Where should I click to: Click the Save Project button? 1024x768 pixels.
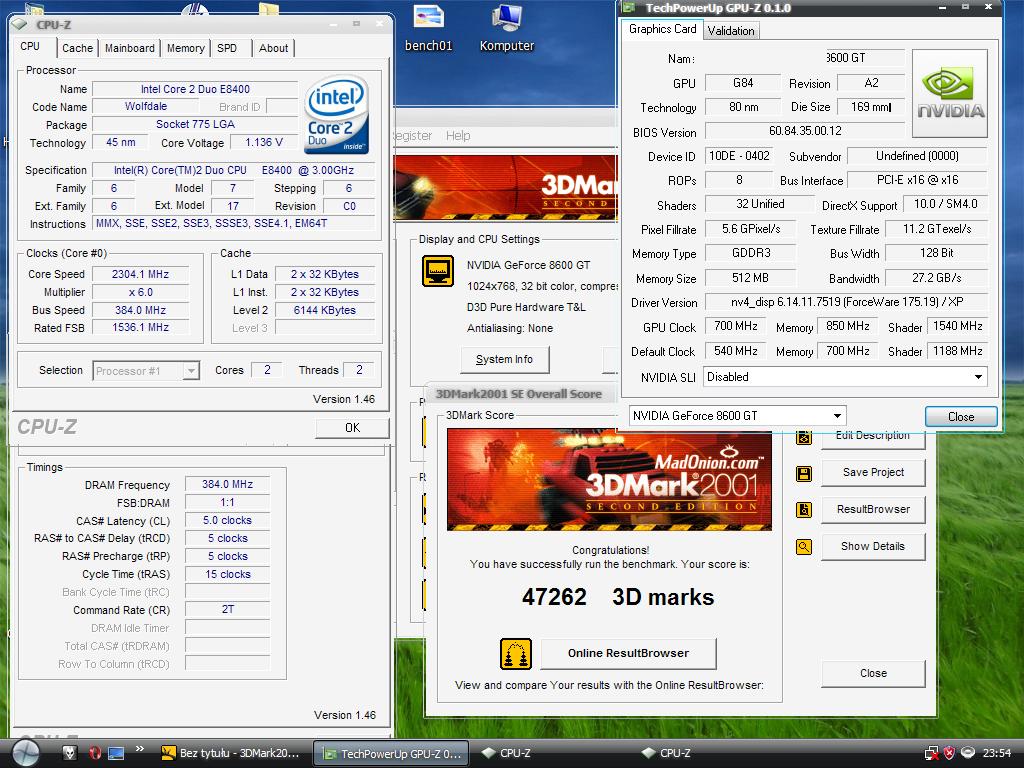(x=873, y=472)
